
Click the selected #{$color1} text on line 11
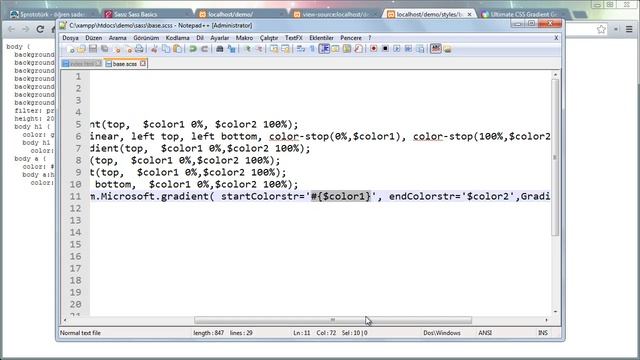341,196
